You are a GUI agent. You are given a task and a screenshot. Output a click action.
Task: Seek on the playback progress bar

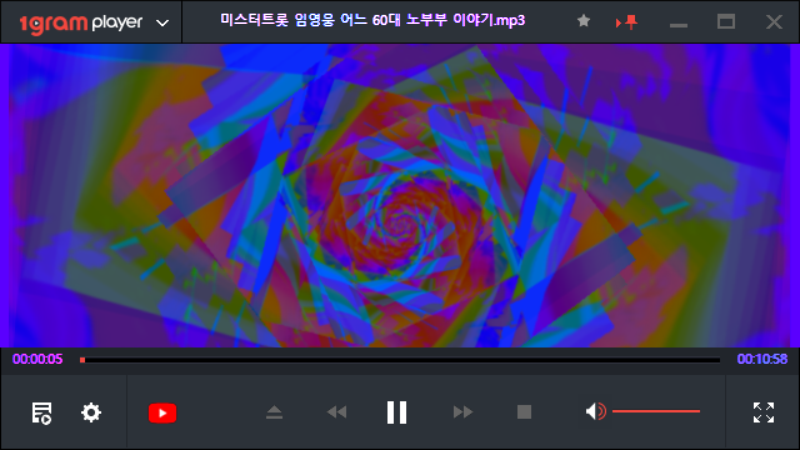coord(400,360)
